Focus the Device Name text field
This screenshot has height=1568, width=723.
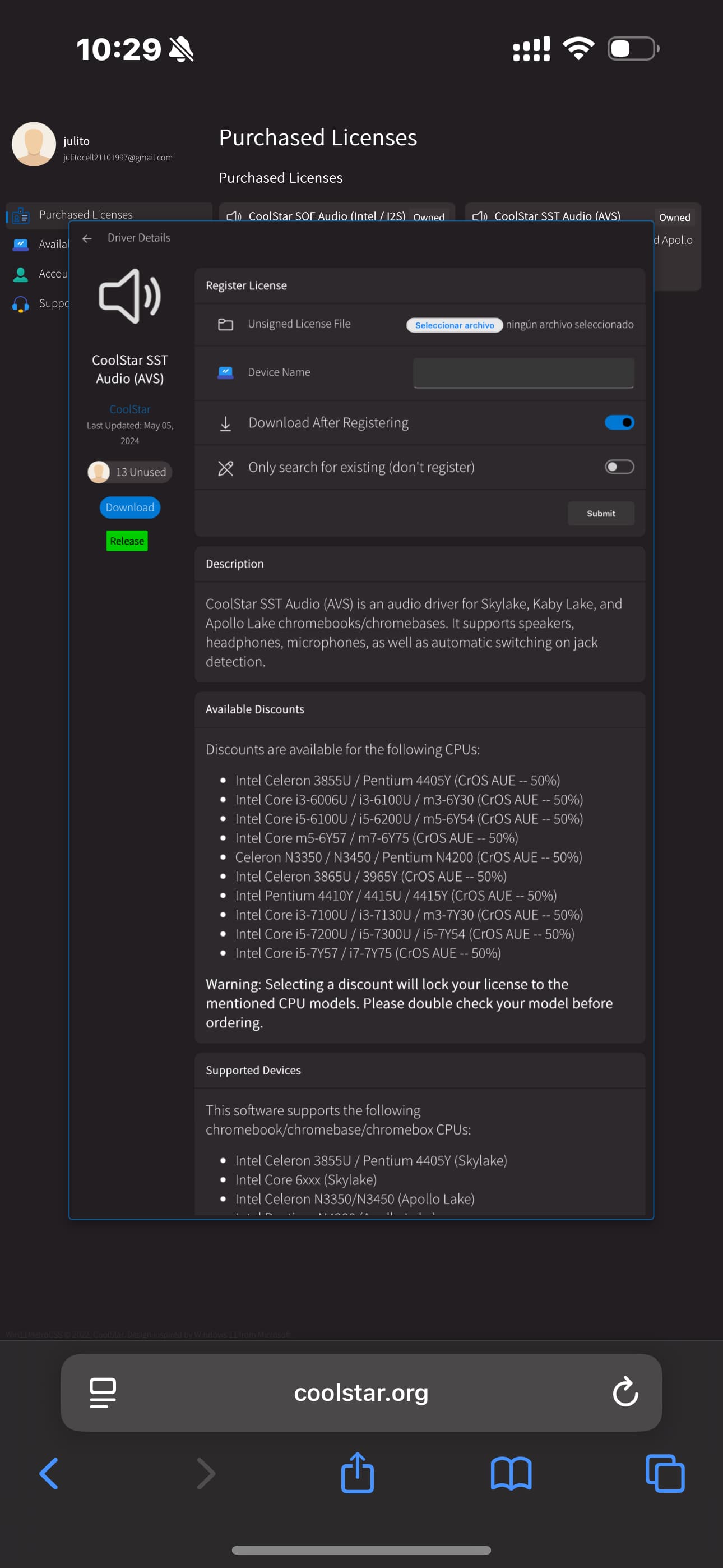point(523,372)
